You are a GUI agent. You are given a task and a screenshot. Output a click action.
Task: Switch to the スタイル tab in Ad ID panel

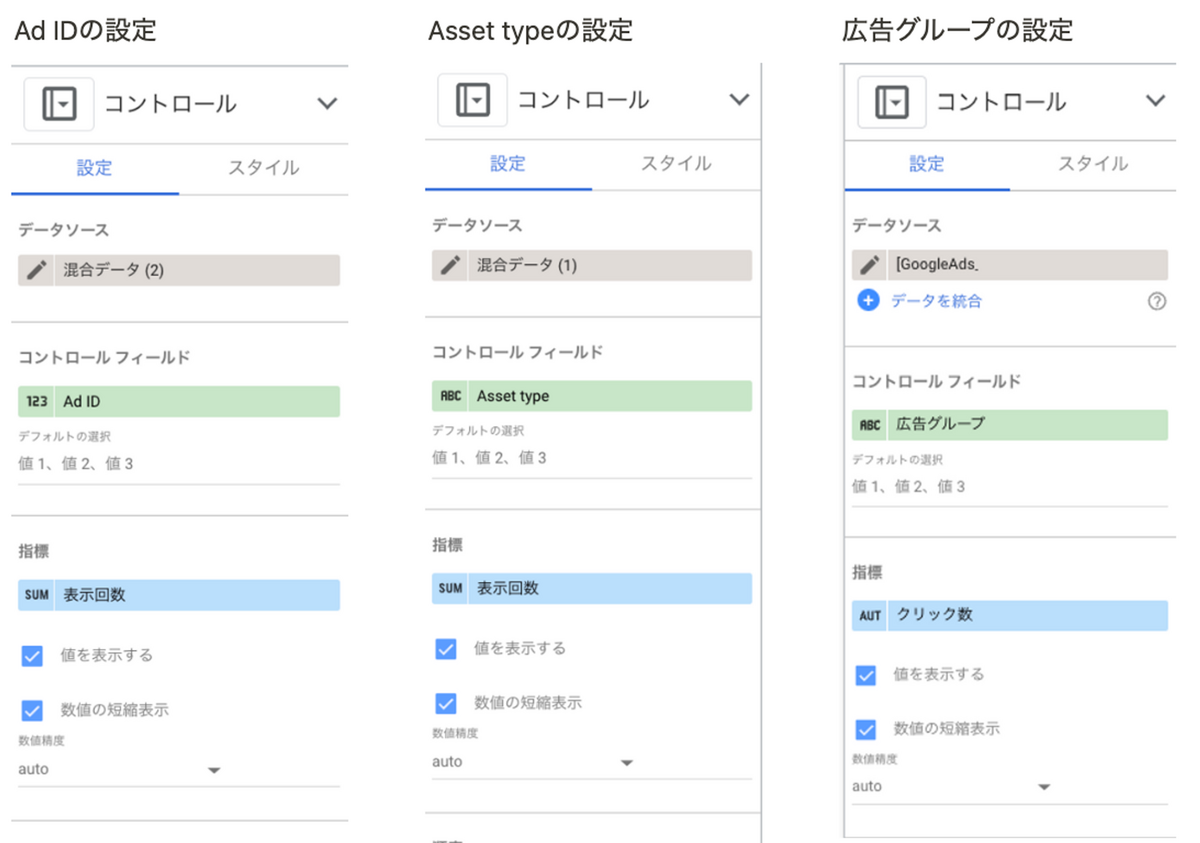pos(262,169)
